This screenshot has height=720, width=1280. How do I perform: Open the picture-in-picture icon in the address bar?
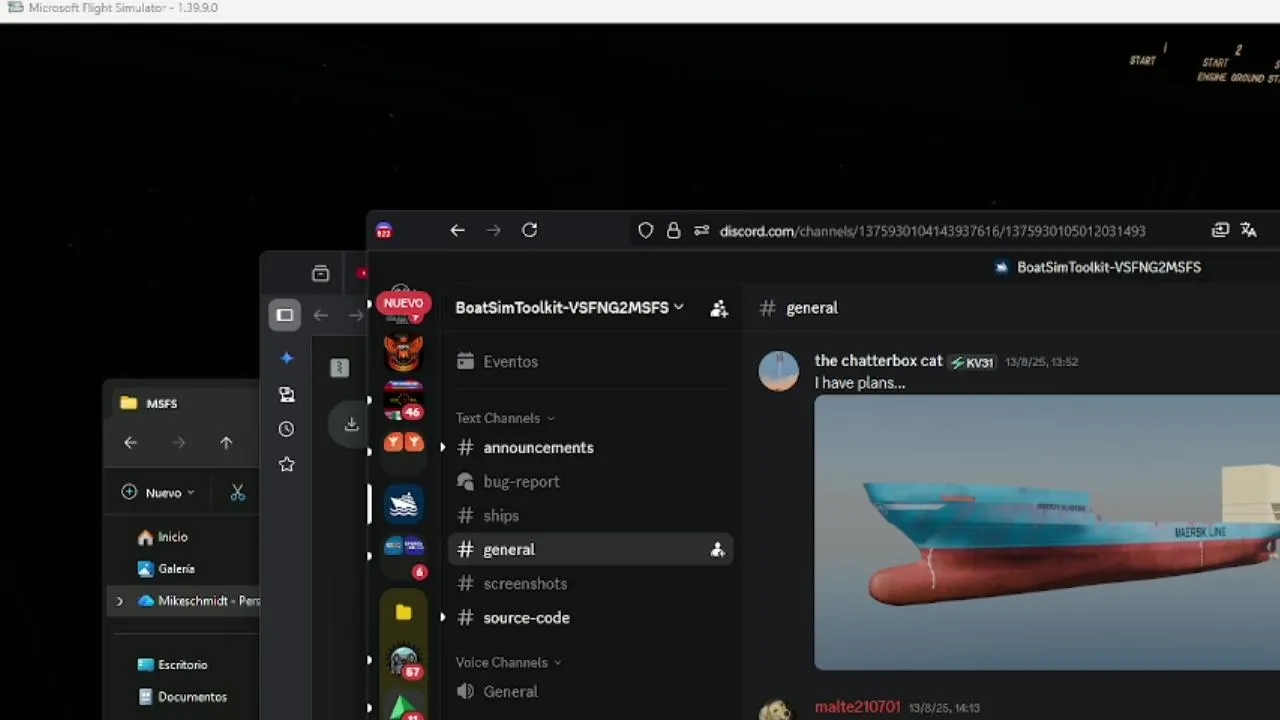point(1220,230)
